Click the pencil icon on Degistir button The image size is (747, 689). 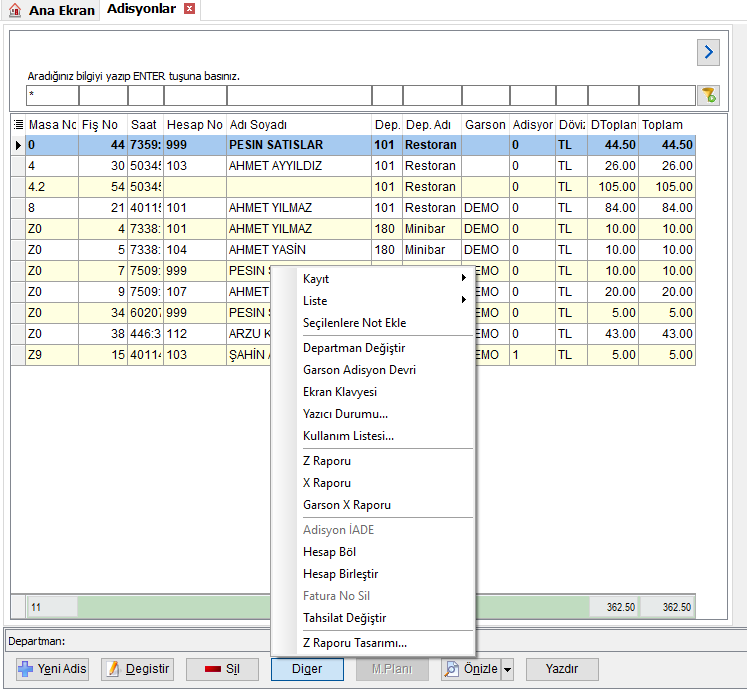point(113,669)
